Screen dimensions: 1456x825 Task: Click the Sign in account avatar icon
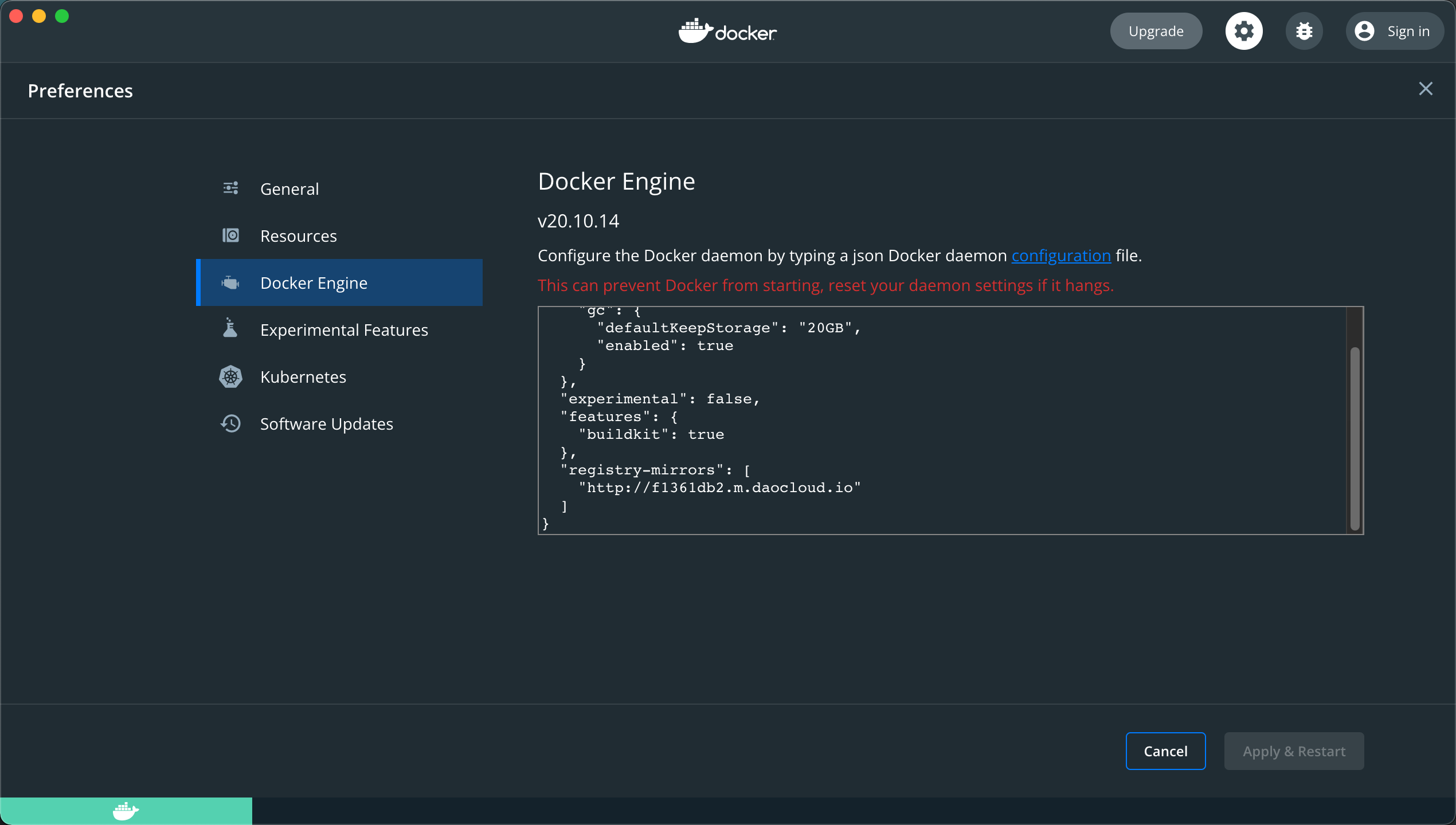(x=1364, y=31)
